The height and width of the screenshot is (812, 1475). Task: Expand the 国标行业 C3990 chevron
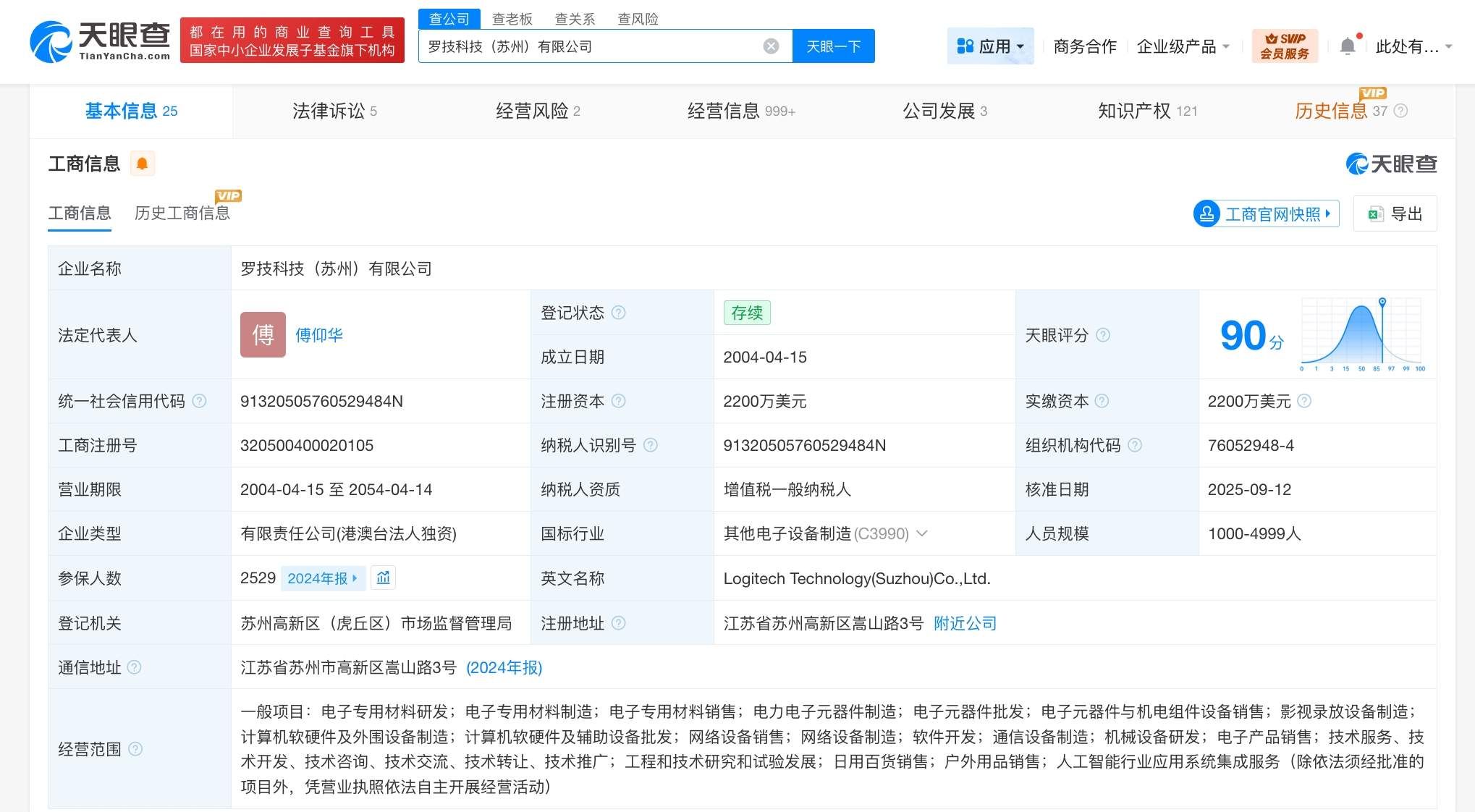pyautogui.click(x=922, y=533)
